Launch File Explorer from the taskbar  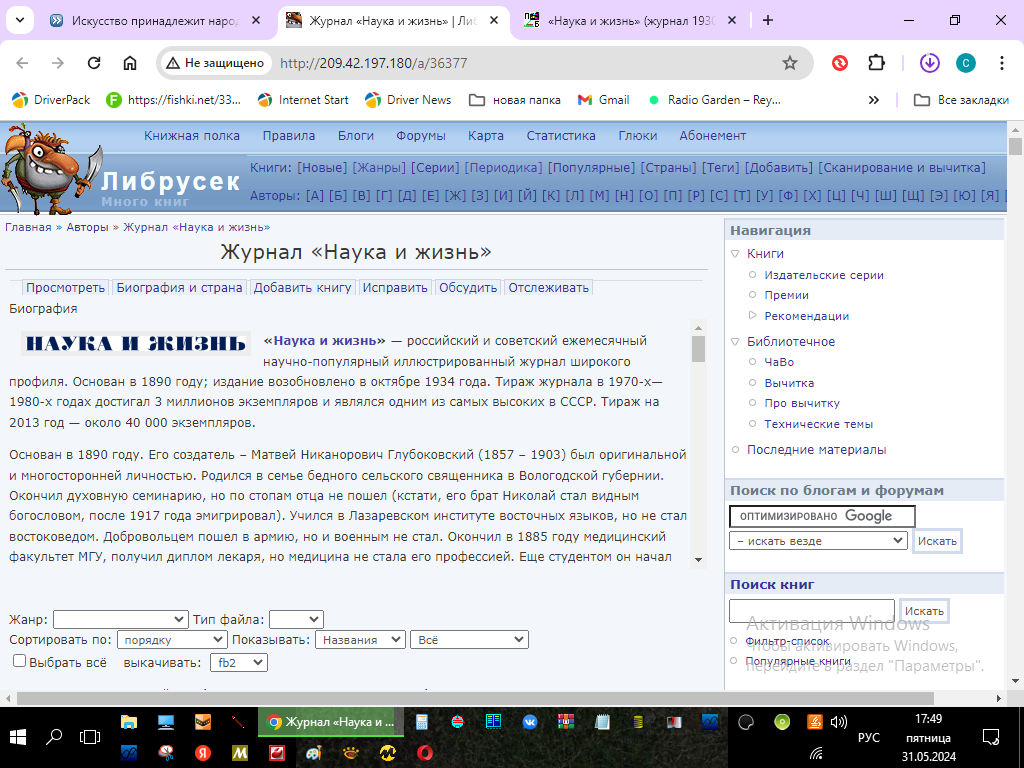(x=129, y=722)
